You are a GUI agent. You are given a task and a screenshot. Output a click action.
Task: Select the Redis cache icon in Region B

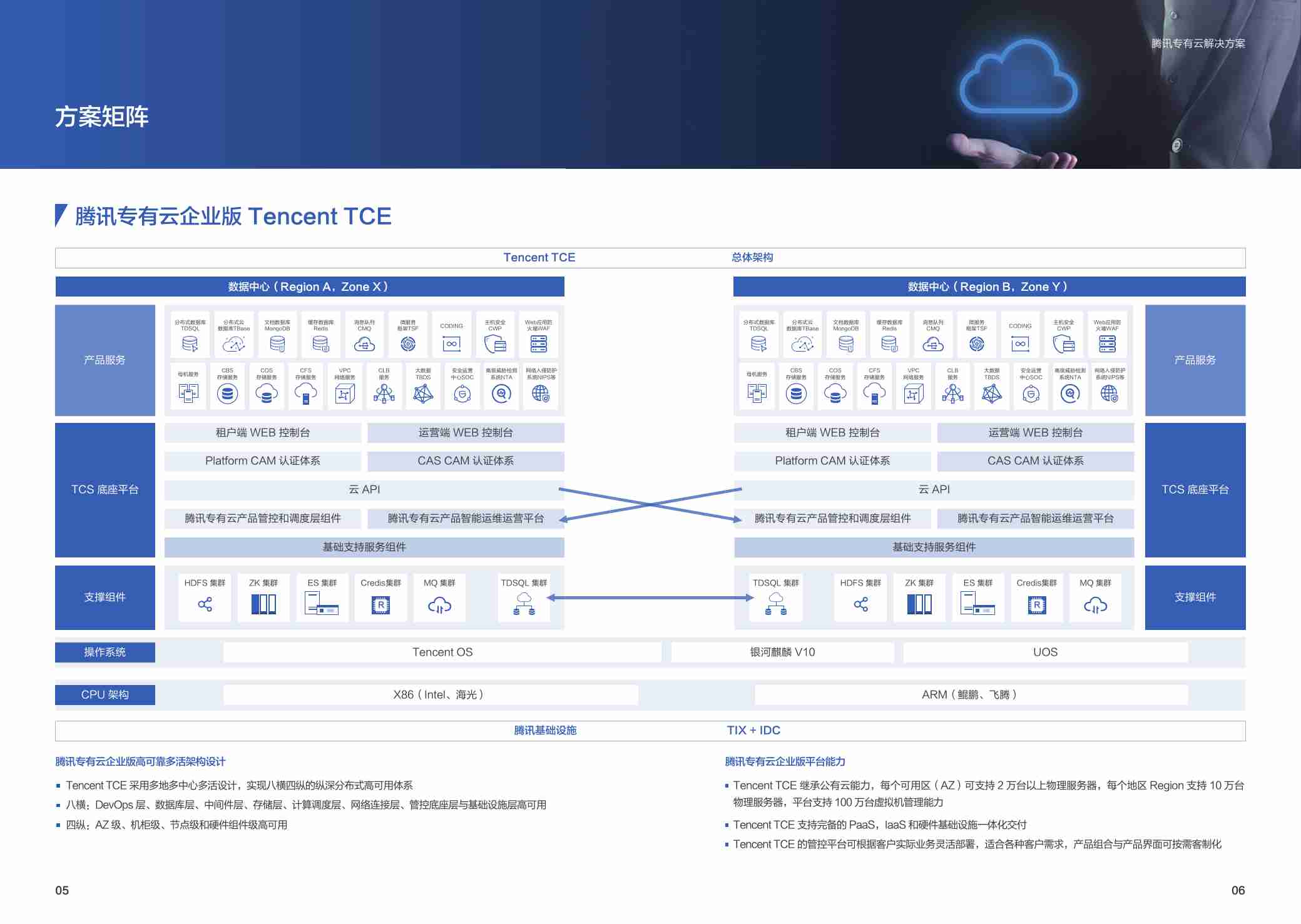[889, 344]
